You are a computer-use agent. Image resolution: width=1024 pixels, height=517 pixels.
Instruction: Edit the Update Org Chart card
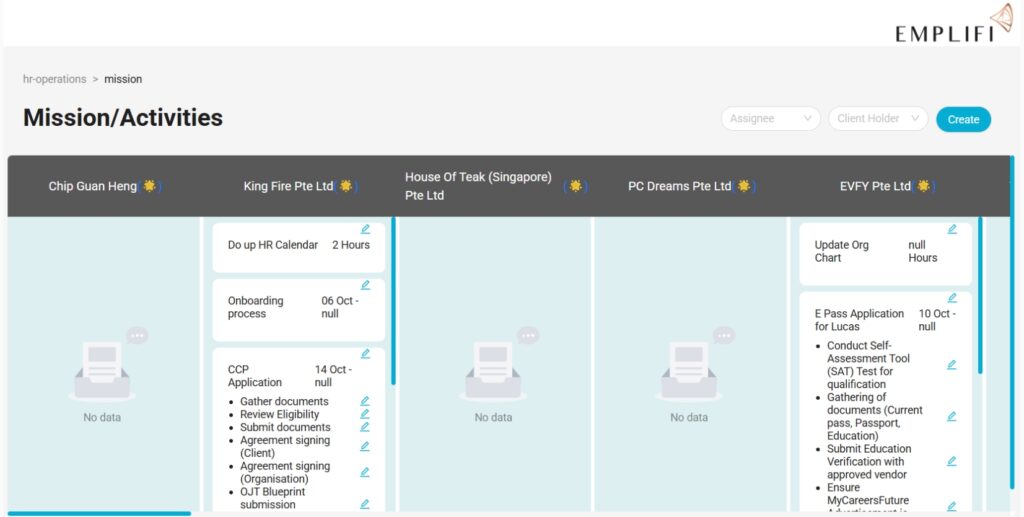pos(952,229)
